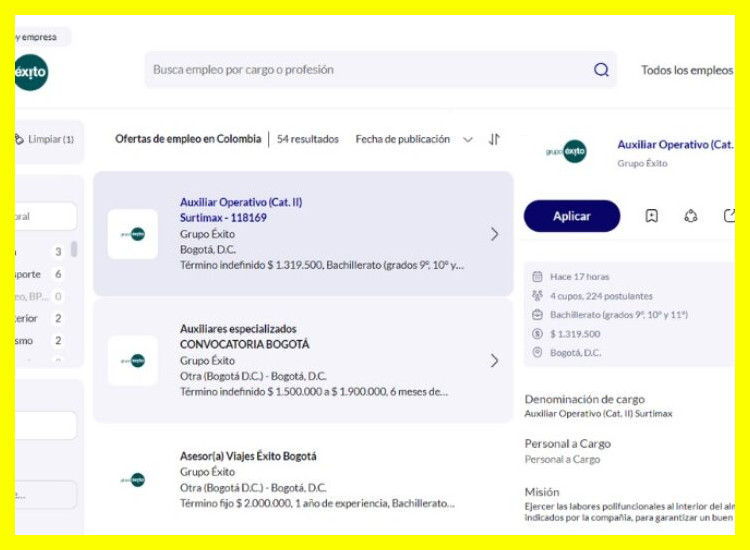Select the filter option with count 3
Screen dimensions: 750x550
point(40,252)
